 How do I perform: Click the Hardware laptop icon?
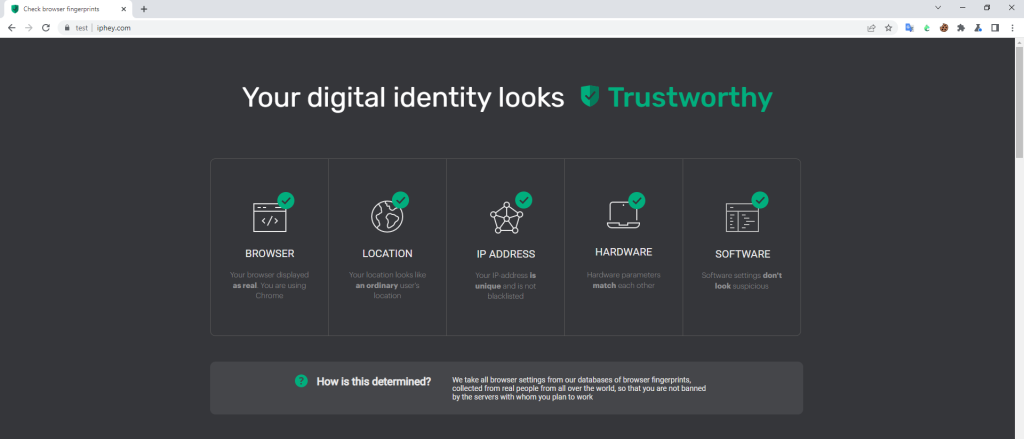point(623,215)
